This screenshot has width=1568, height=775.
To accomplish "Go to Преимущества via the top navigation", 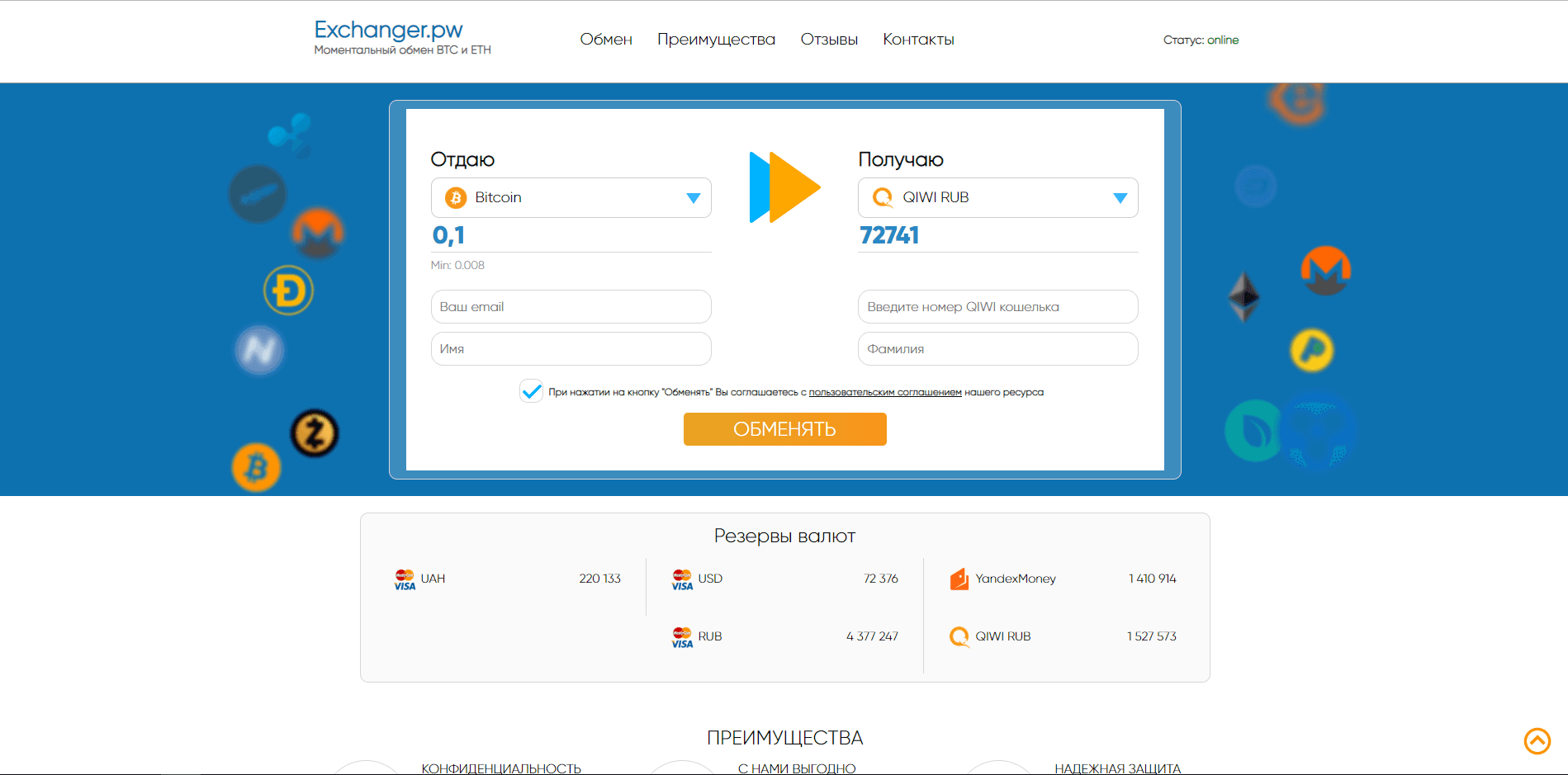I will tap(715, 39).
